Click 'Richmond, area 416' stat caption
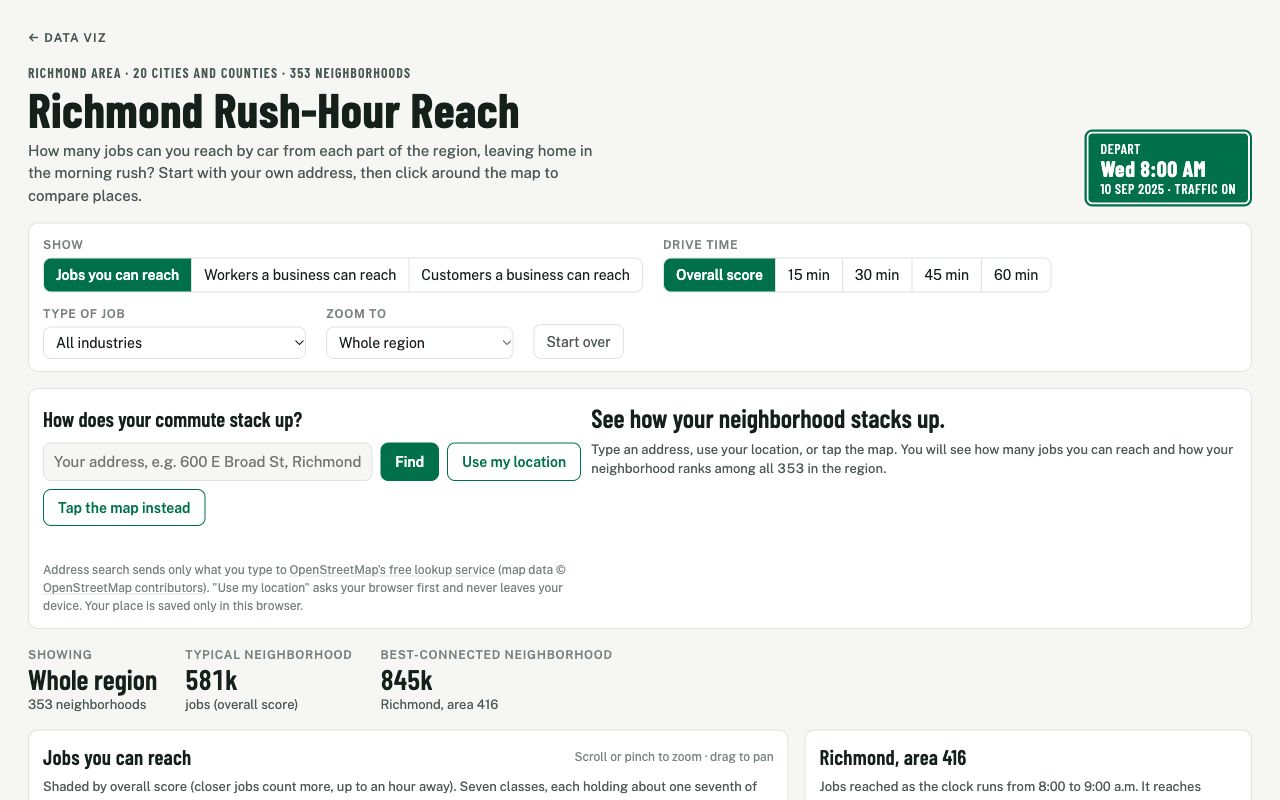The height and width of the screenshot is (800, 1280). click(x=439, y=705)
